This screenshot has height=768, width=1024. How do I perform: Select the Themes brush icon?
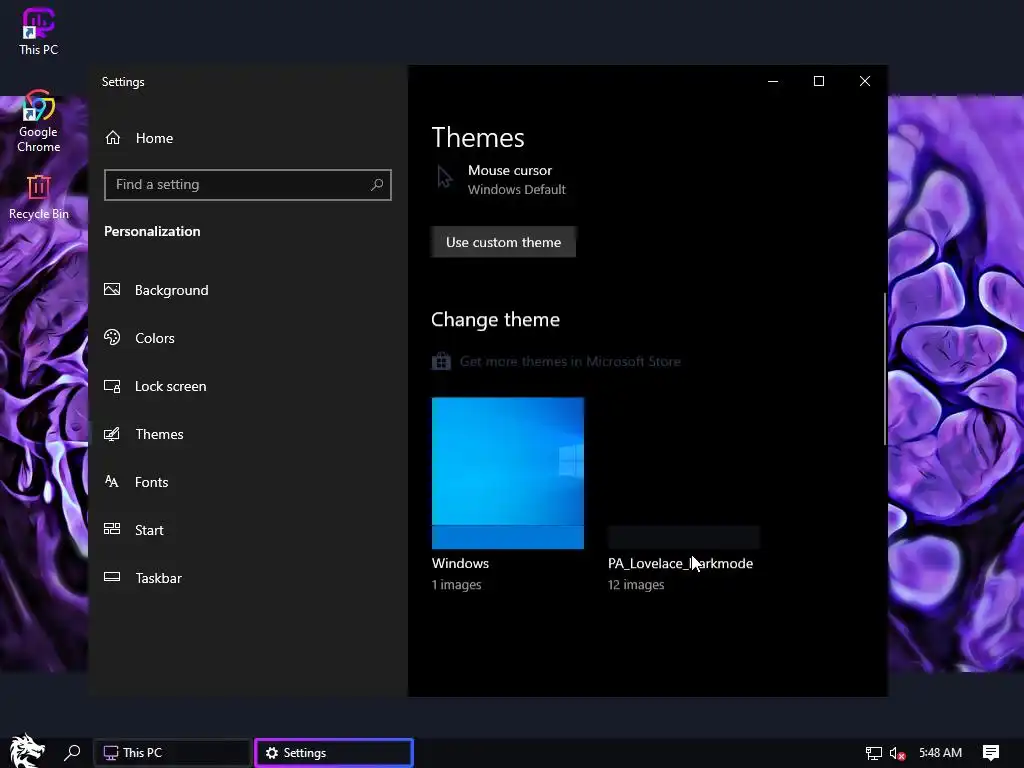pos(112,434)
